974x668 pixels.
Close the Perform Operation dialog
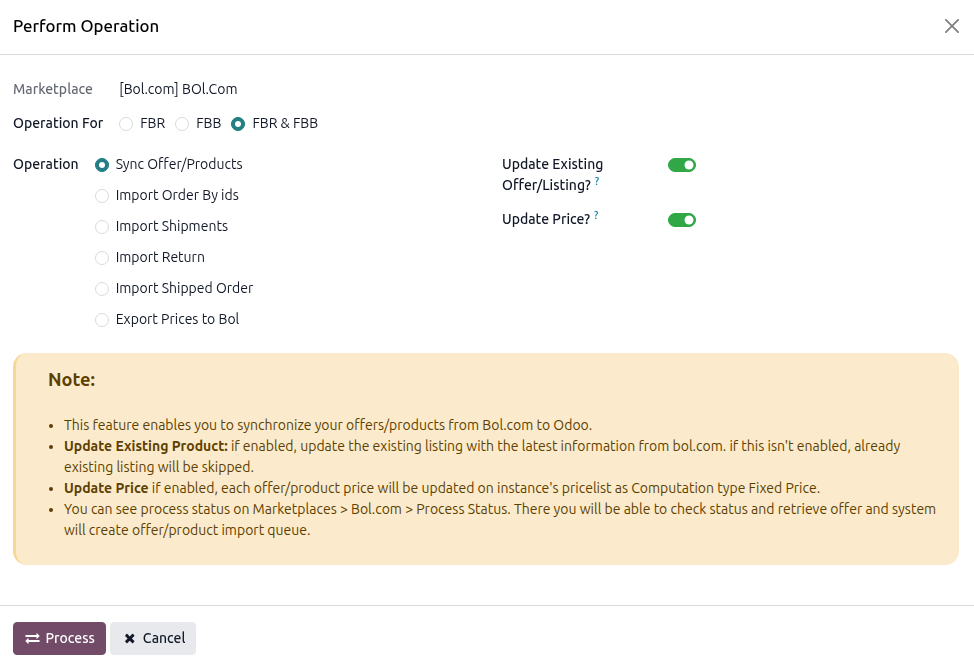click(952, 26)
